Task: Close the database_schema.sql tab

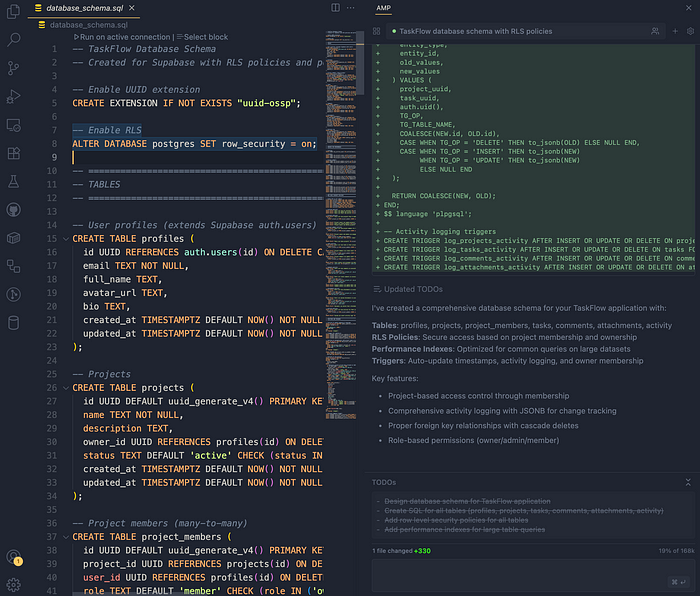Action: [132, 8]
